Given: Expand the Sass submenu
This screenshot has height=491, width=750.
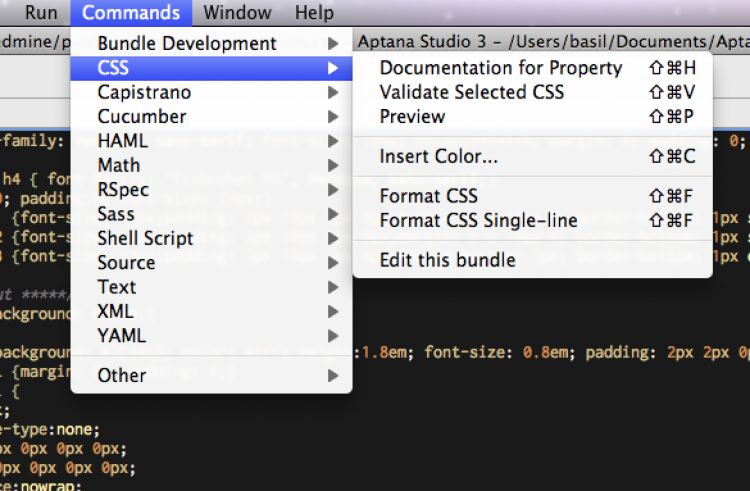Looking at the screenshot, I should [116, 214].
